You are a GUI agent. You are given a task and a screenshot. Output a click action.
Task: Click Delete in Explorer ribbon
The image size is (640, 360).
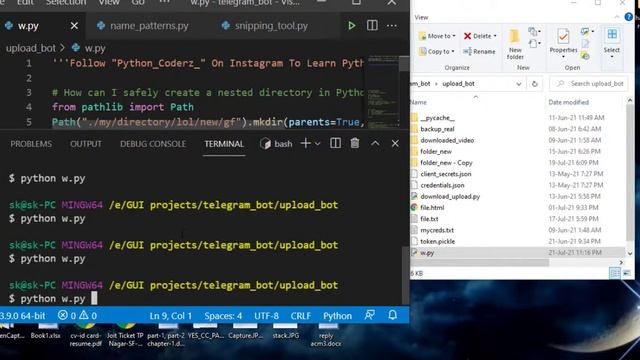(478, 36)
